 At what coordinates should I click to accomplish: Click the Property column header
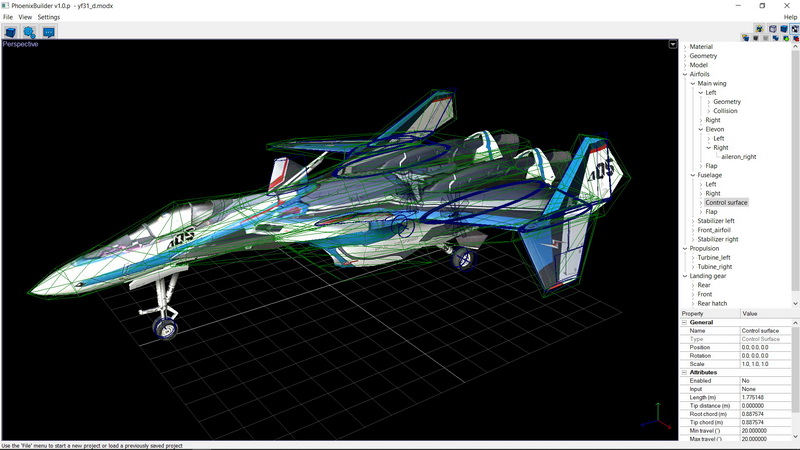[710, 313]
